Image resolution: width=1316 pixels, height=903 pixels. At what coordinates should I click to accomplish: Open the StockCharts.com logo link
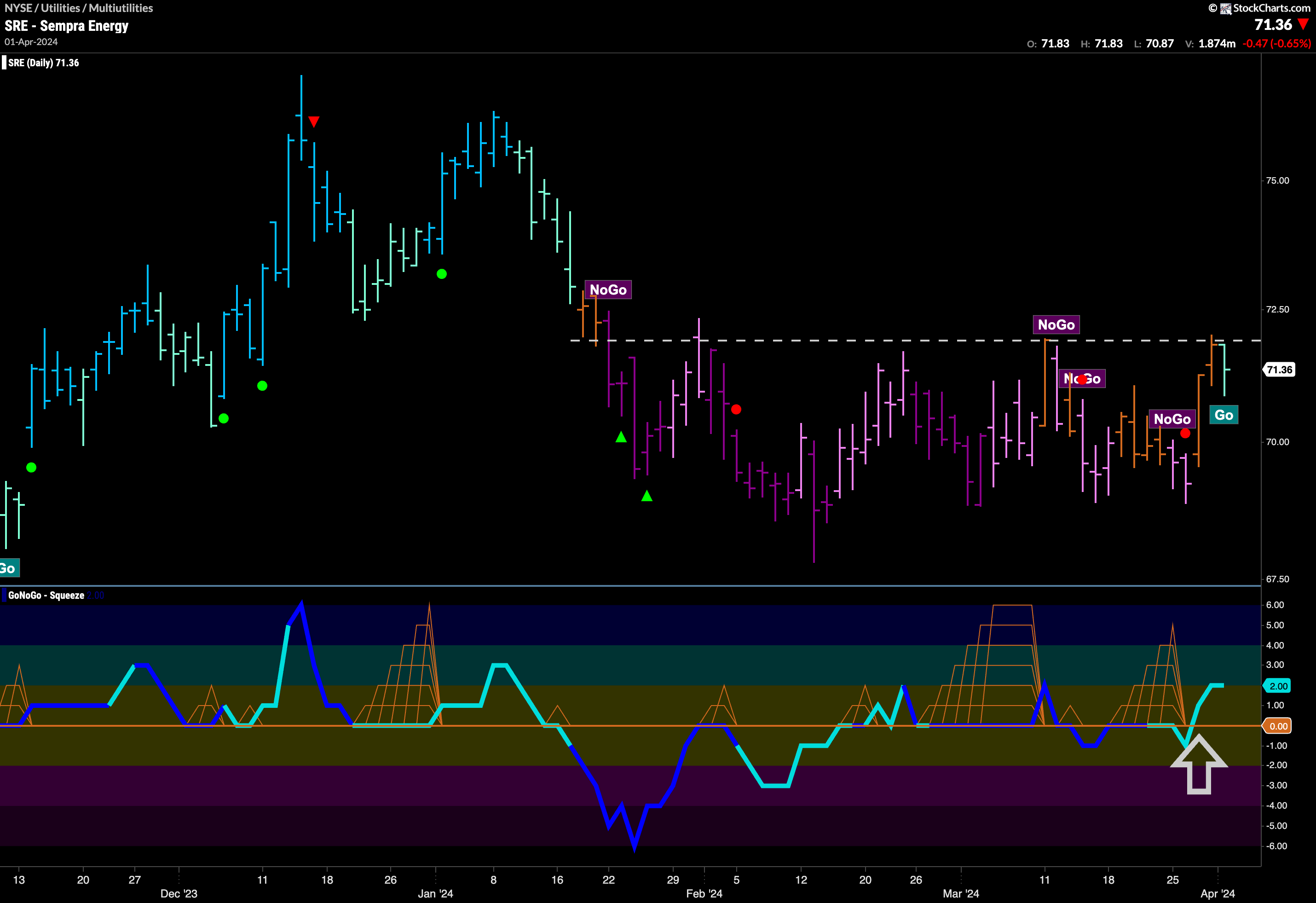(1265, 8)
